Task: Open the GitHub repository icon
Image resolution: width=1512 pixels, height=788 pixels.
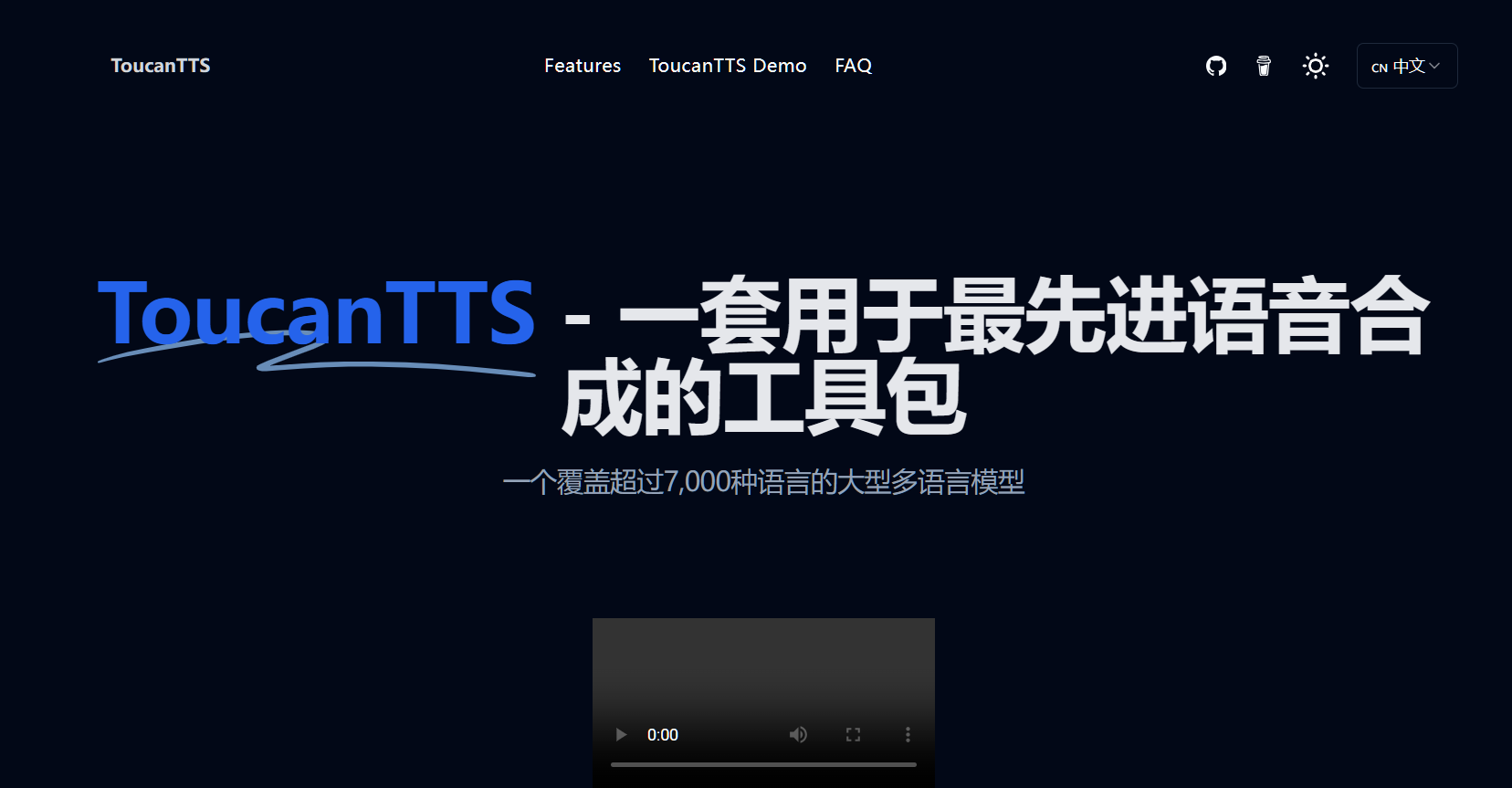Action: coord(1215,66)
